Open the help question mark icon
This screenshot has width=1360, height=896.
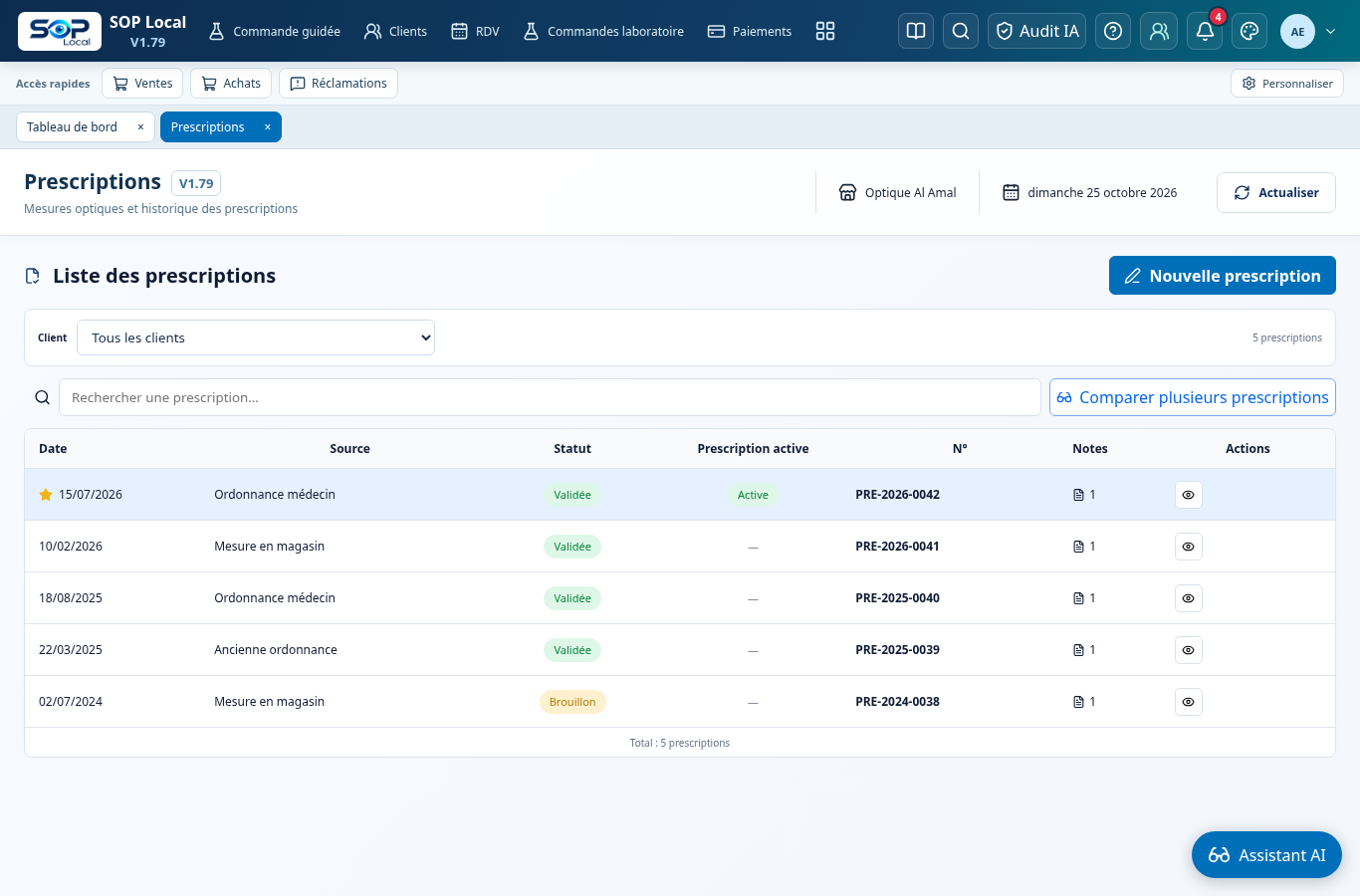pyautogui.click(x=1113, y=31)
